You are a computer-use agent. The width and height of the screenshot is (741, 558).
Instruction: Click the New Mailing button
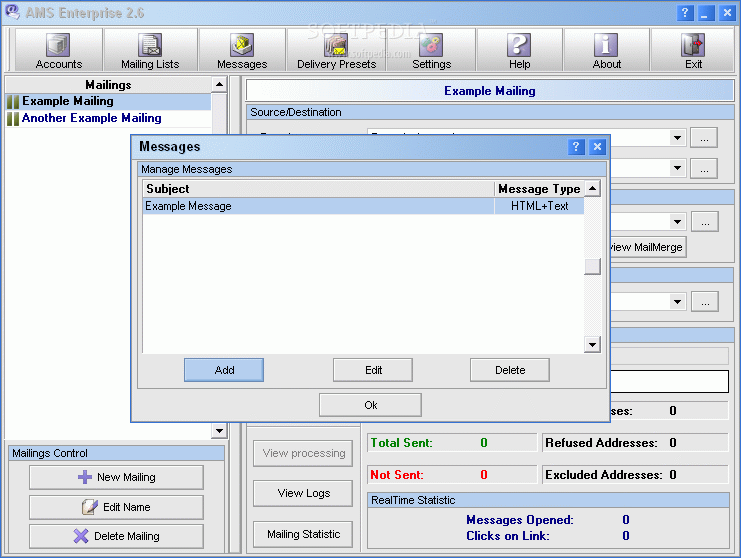116,477
